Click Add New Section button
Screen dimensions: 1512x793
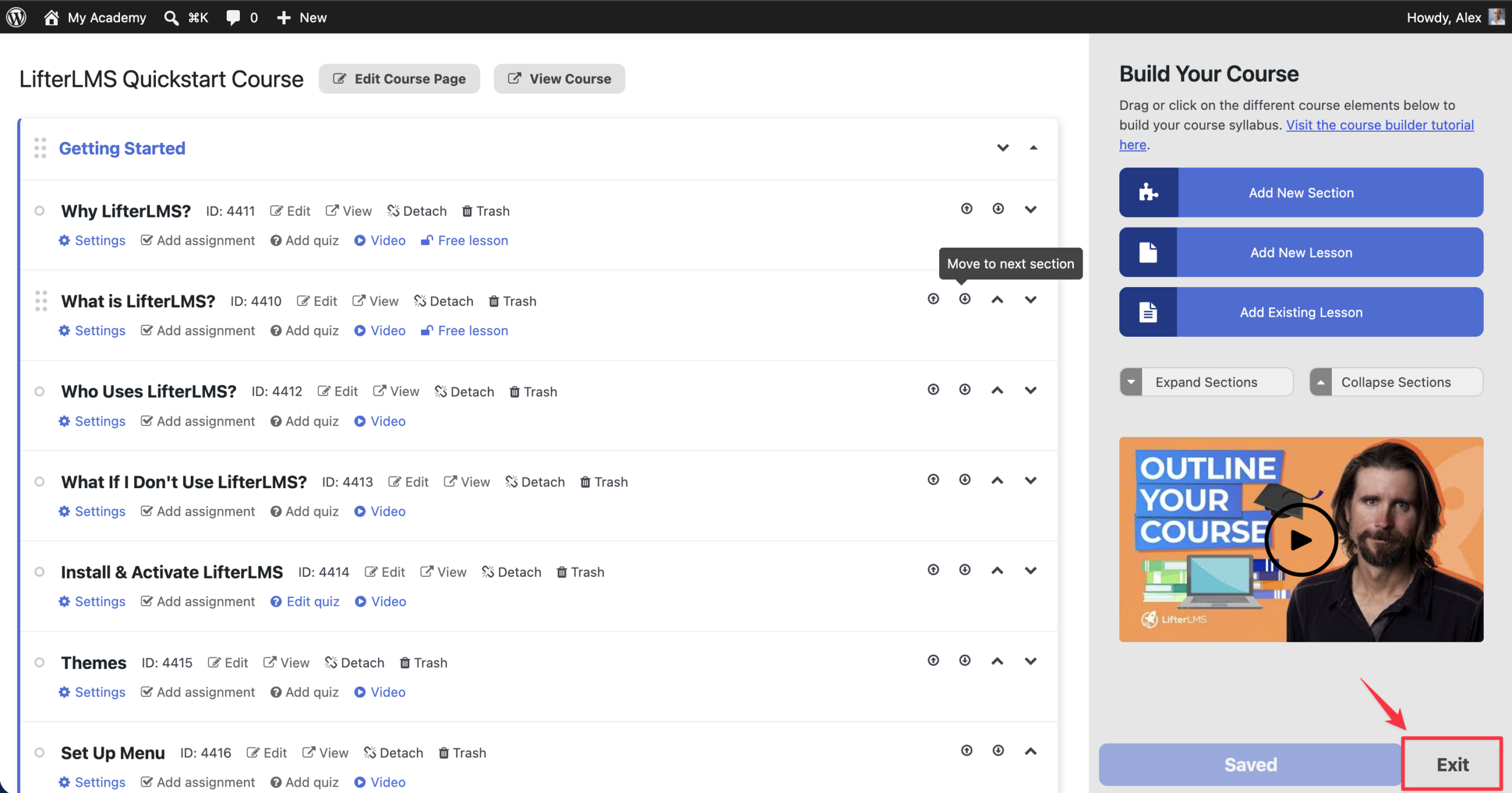click(1301, 193)
